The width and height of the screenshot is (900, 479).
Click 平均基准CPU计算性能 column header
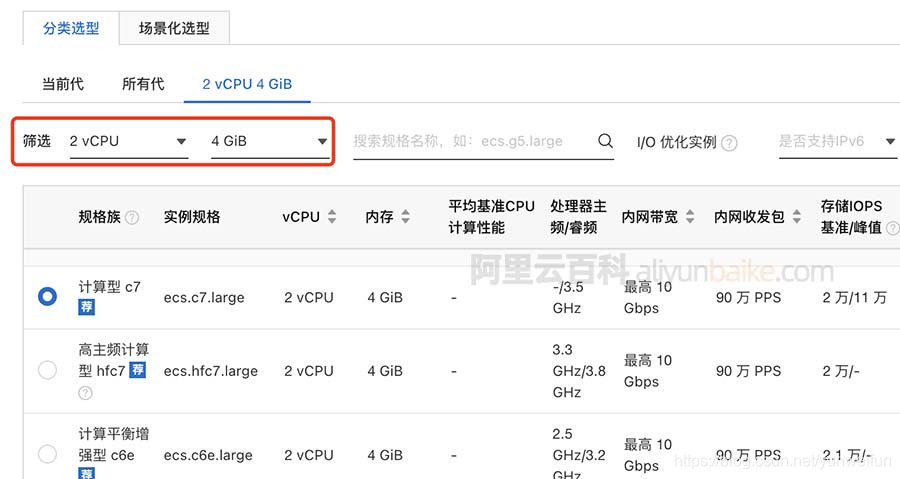(x=491, y=217)
